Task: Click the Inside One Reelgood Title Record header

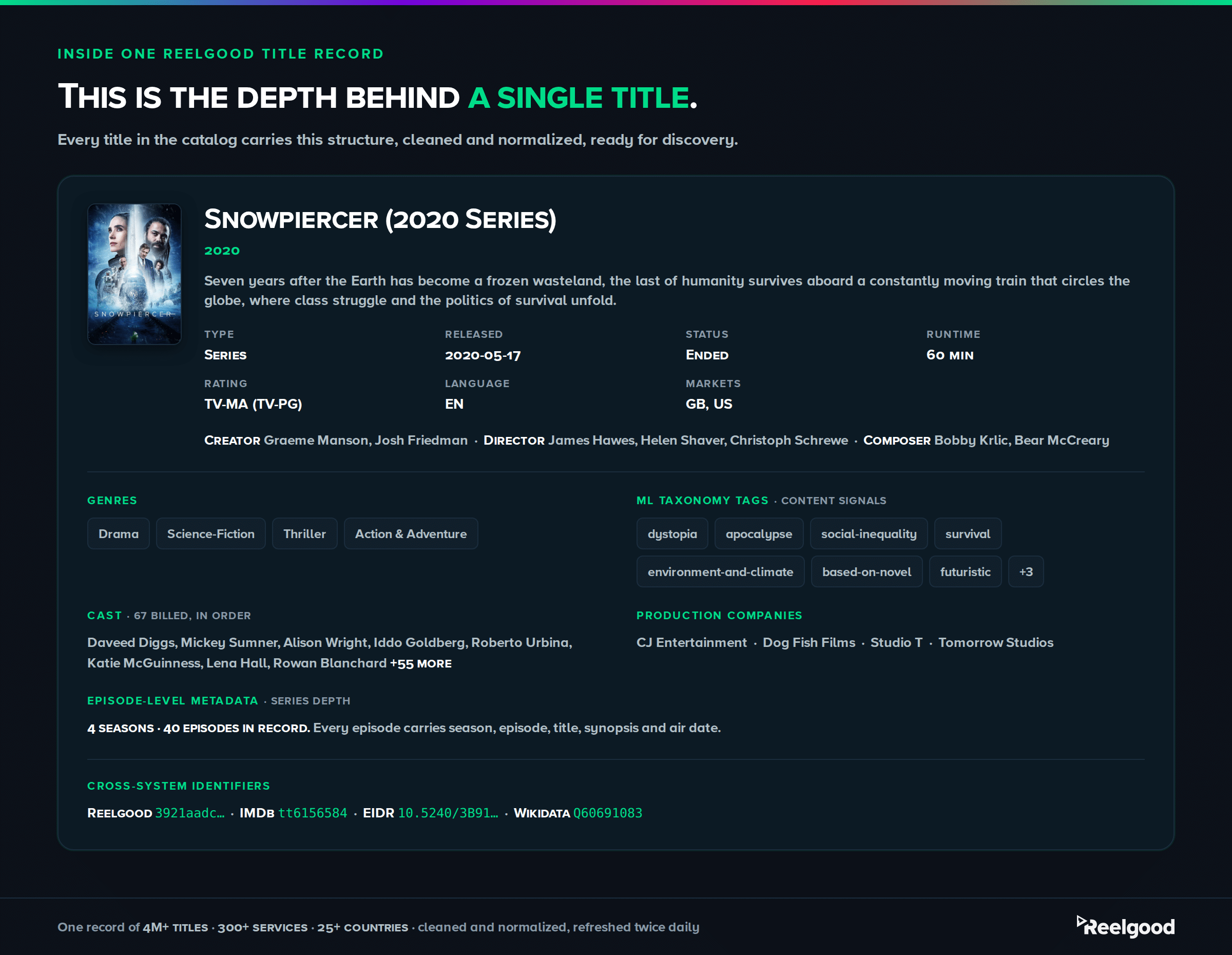Action: pyautogui.click(x=221, y=54)
